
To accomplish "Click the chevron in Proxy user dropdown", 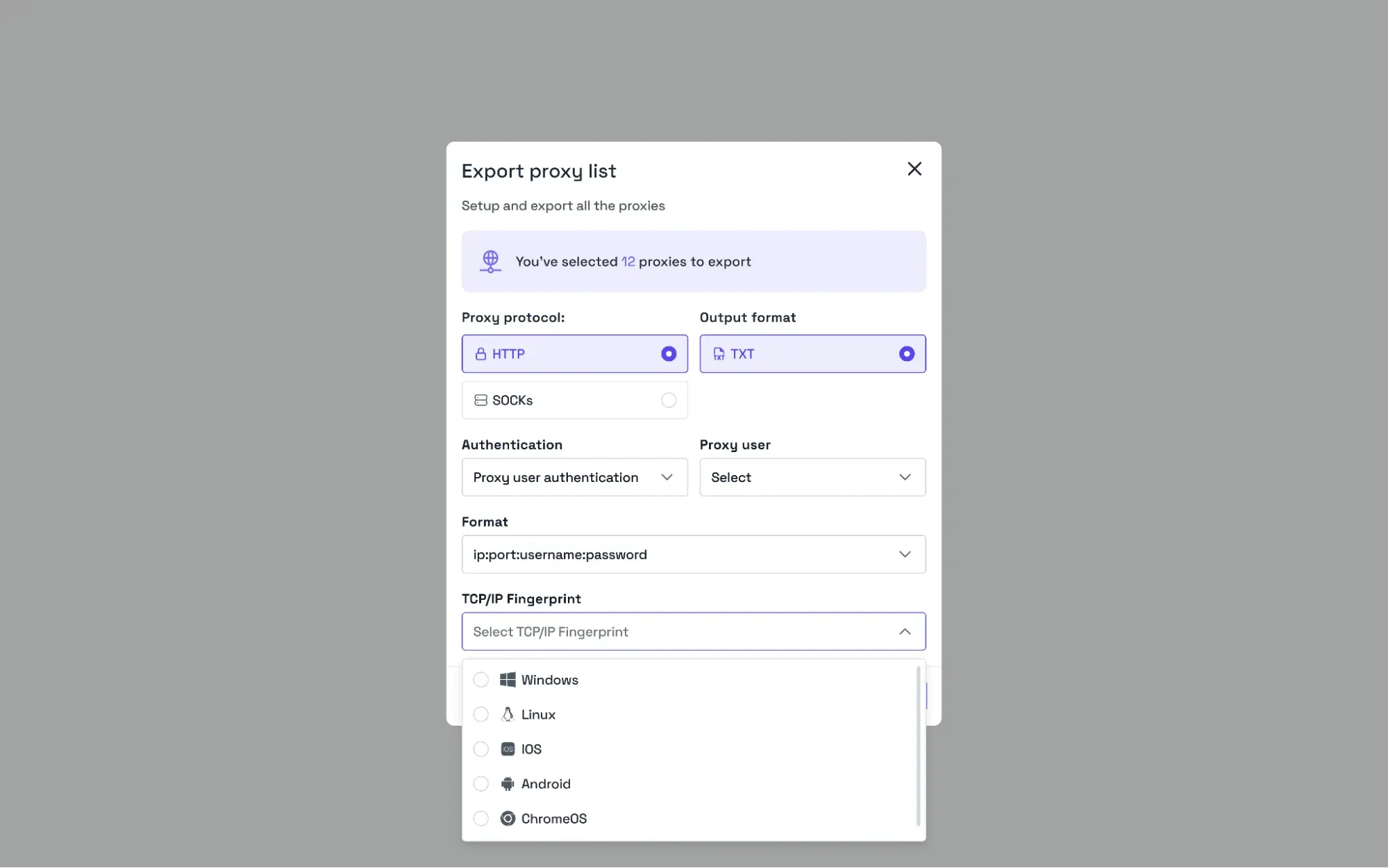I will 904,477.
